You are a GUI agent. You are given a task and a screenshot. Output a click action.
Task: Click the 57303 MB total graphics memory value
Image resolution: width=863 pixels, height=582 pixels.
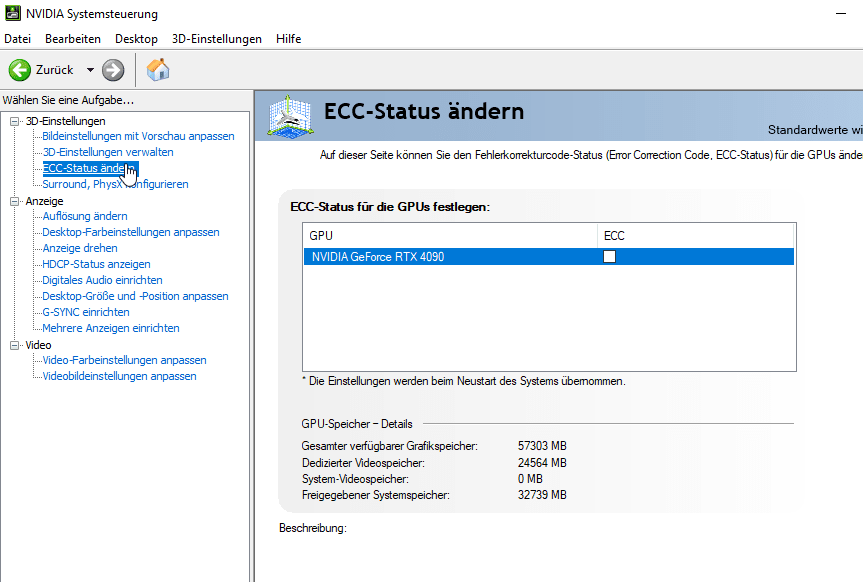point(542,446)
